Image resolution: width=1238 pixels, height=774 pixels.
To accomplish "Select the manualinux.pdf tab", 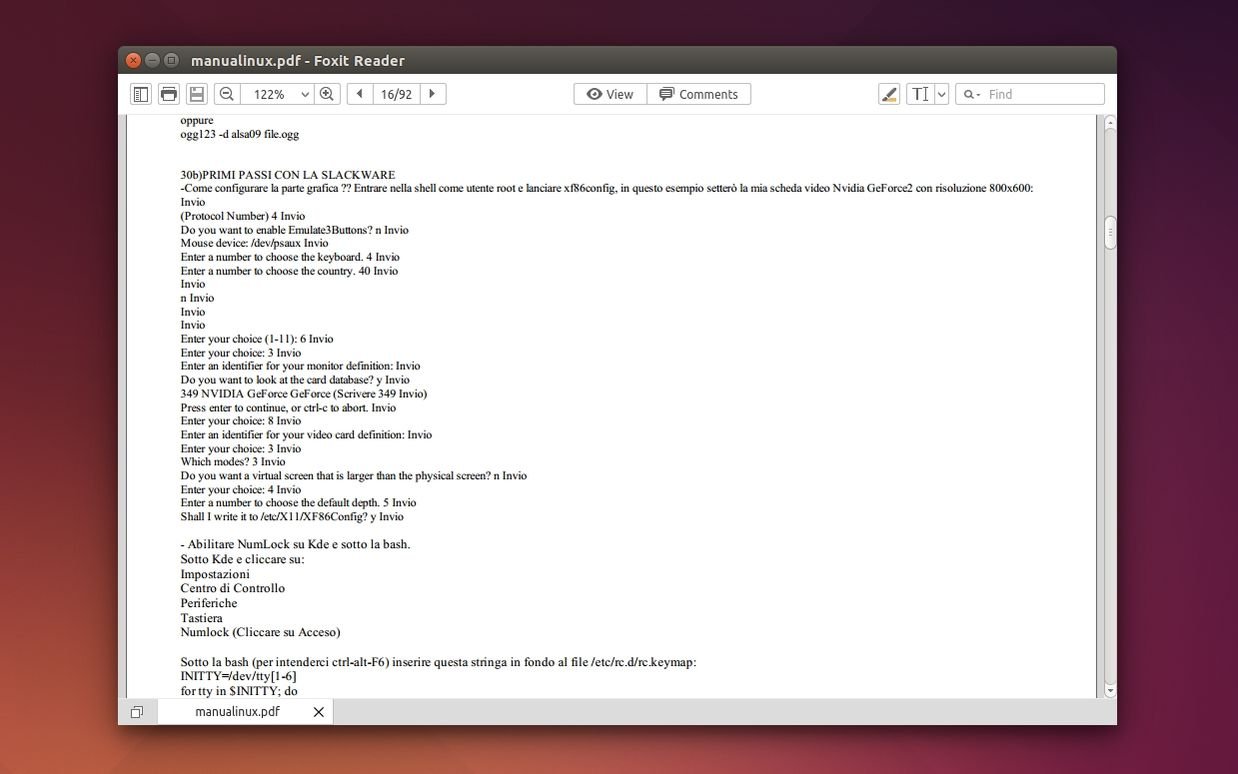I will 237,712.
